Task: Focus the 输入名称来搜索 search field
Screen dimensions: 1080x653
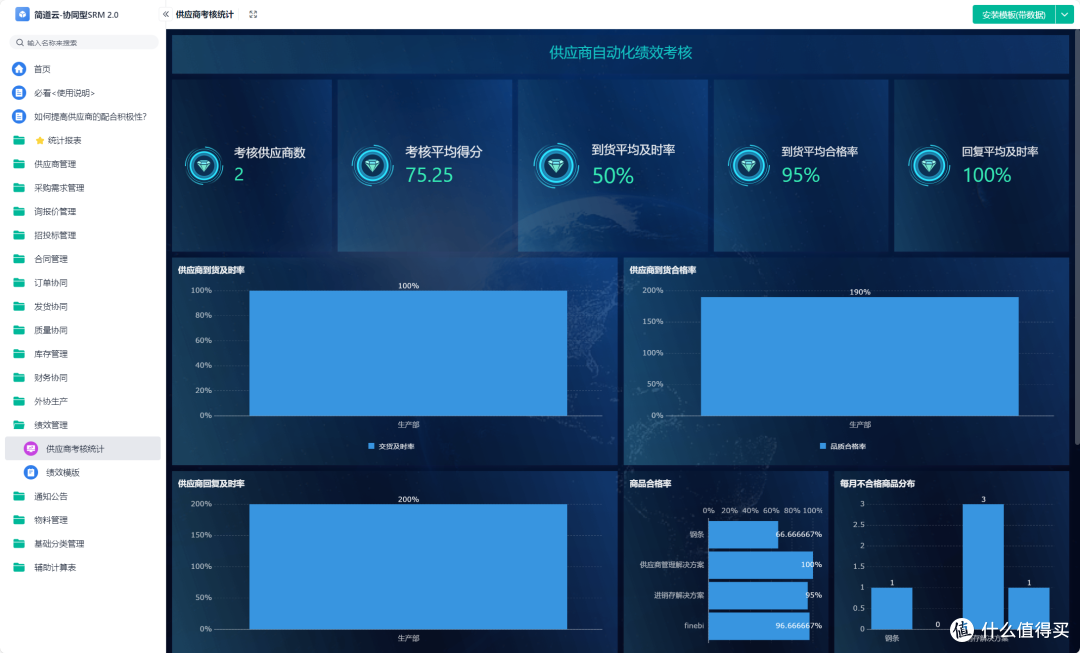Action: click(84, 43)
